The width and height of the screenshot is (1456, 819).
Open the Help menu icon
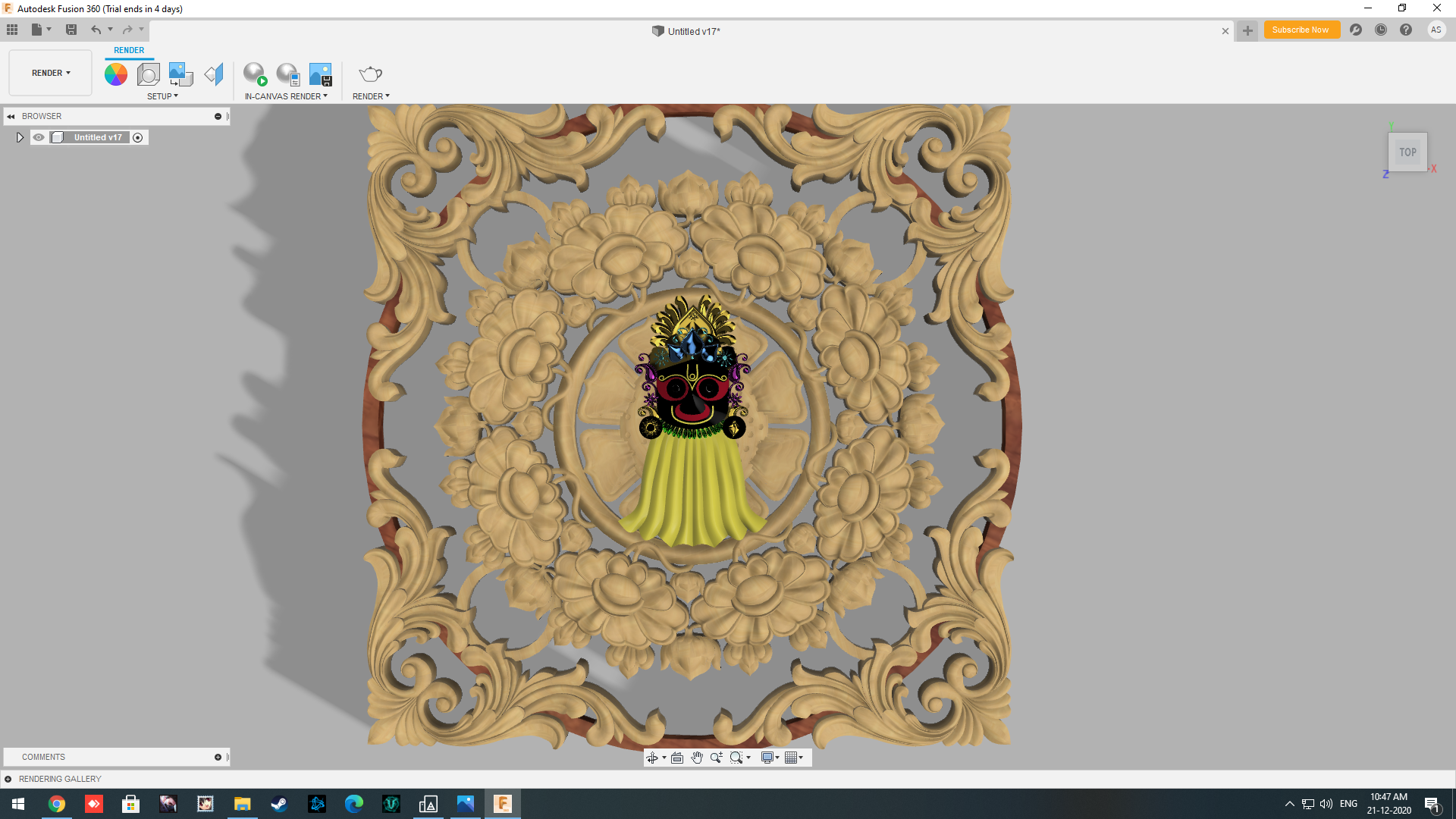coord(1406,30)
